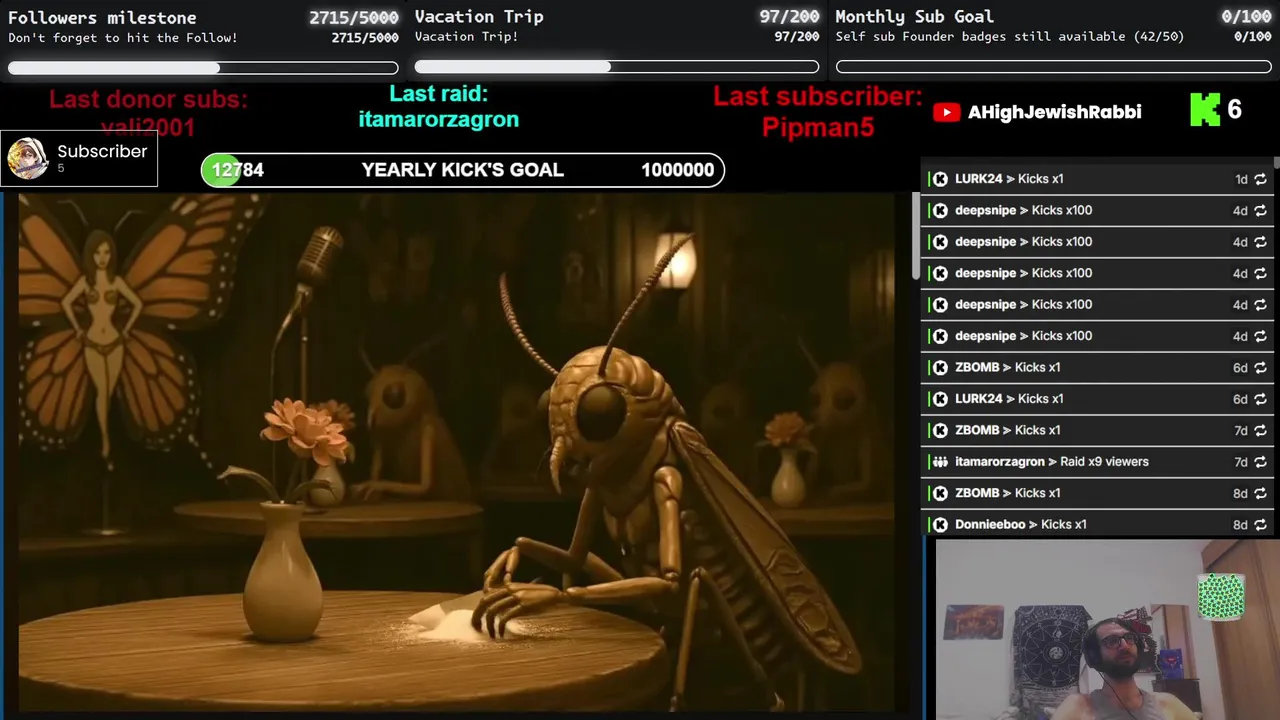Click Kick icon beside LURK24 6d row
Screen dimensions: 1280x720
(x=940, y=399)
